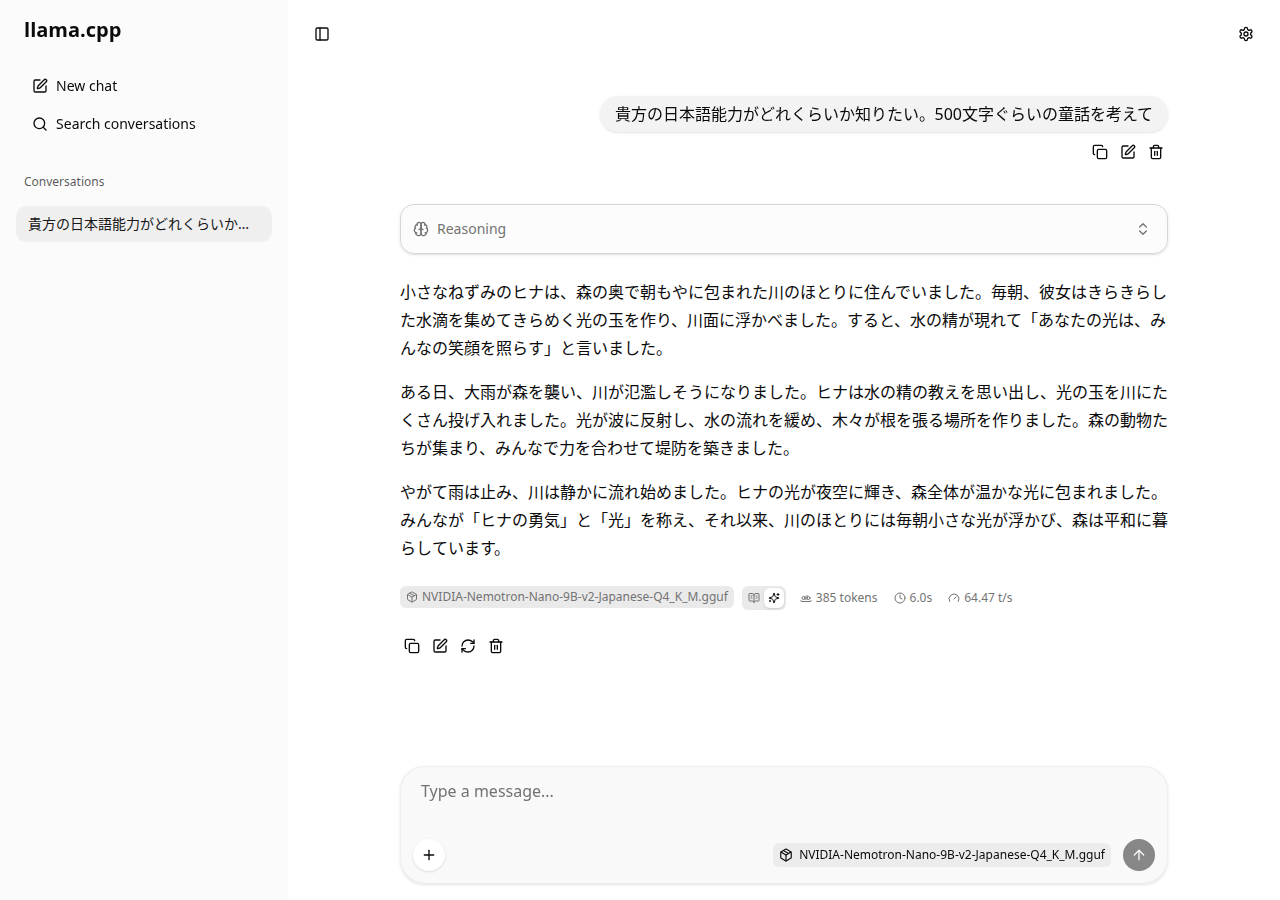Expand the Reasoning section
Viewport: 1280px width, 900px height.
784,229
